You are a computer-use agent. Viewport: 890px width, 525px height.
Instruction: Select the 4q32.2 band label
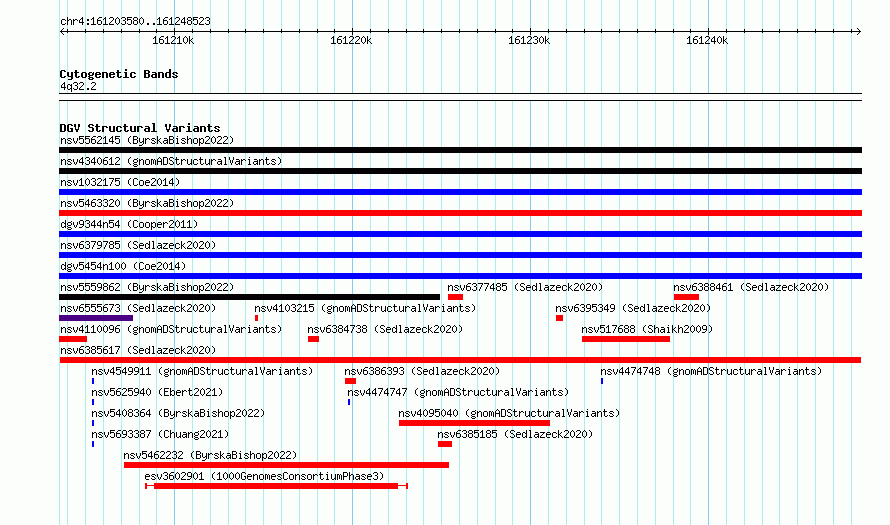pyautogui.click(x=78, y=86)
